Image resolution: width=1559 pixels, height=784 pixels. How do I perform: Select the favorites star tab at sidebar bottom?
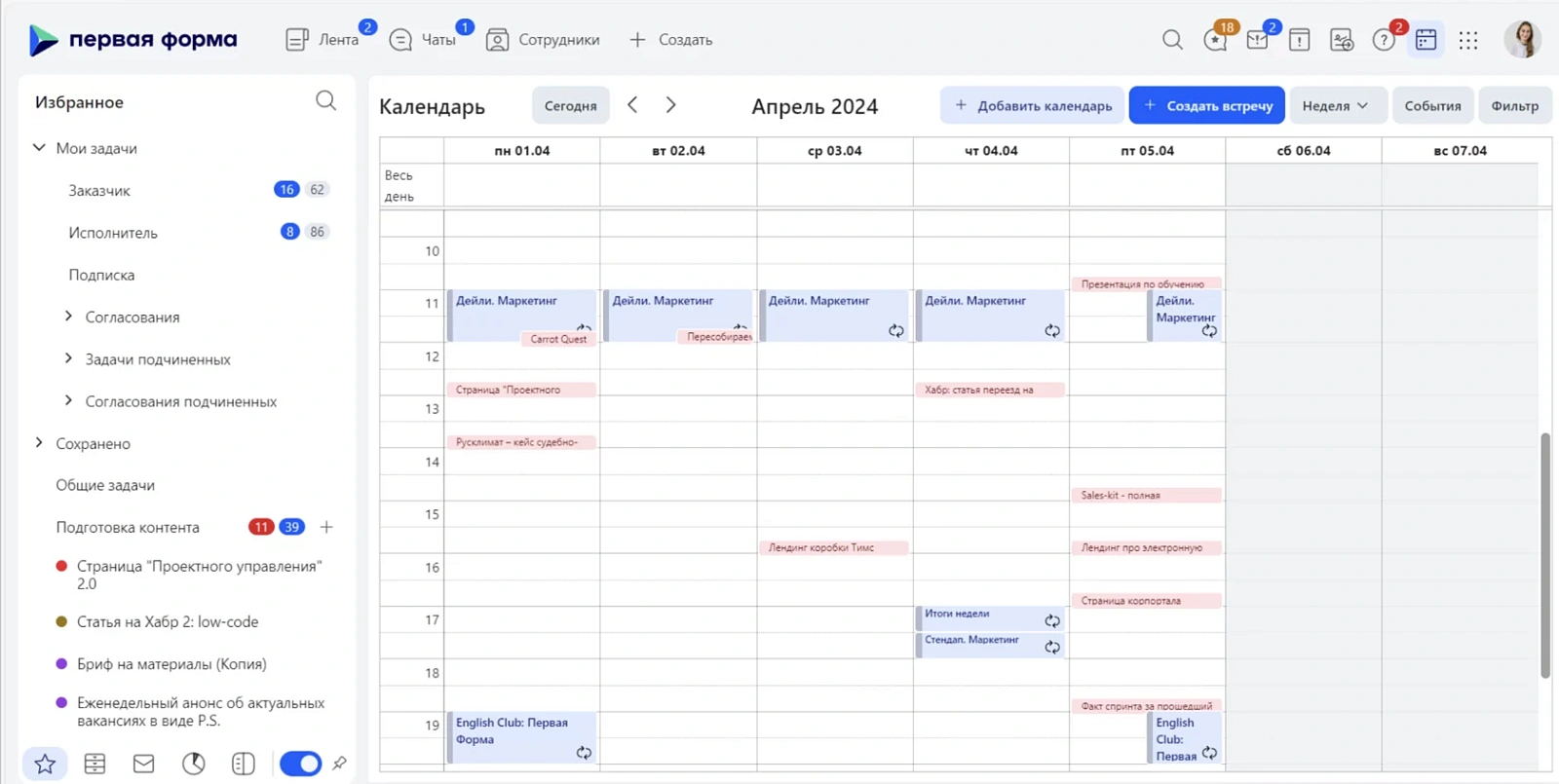pyautogui.click(x=45, y=764)
